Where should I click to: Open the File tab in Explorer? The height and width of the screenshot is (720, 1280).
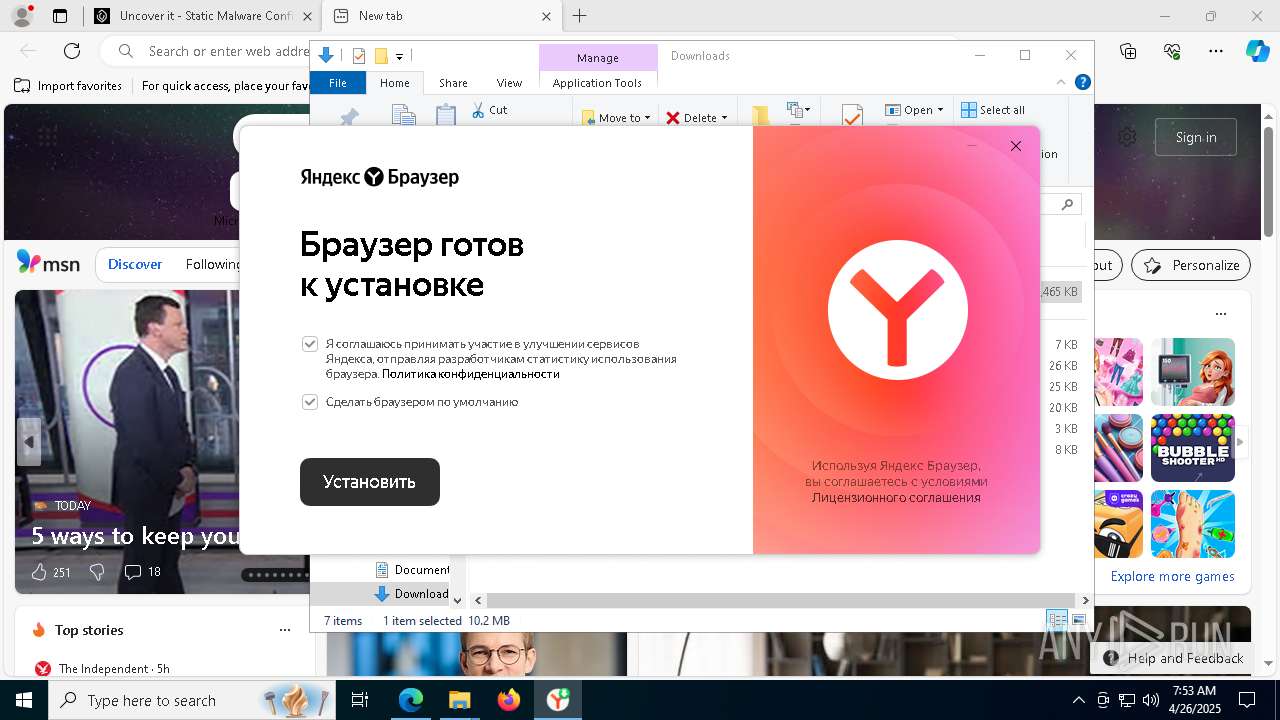338,83
